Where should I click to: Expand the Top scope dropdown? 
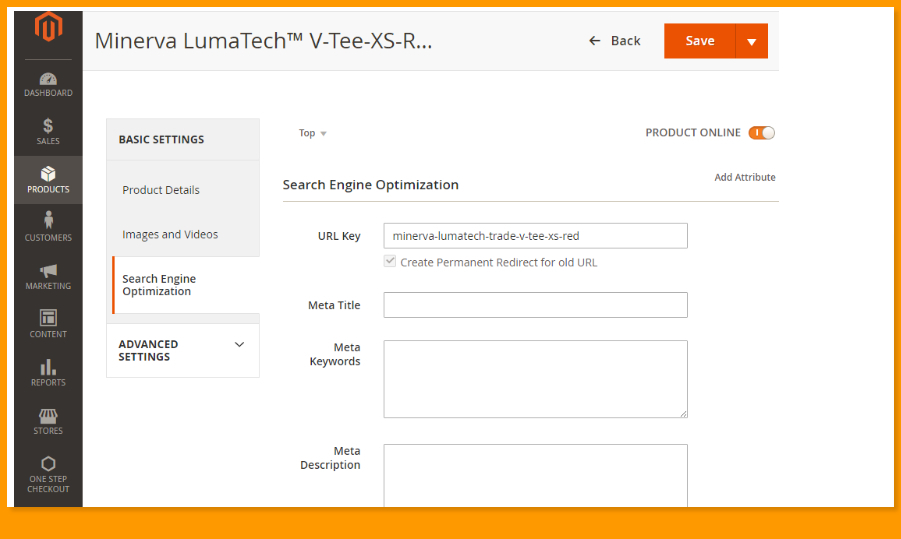coord(312,133)
